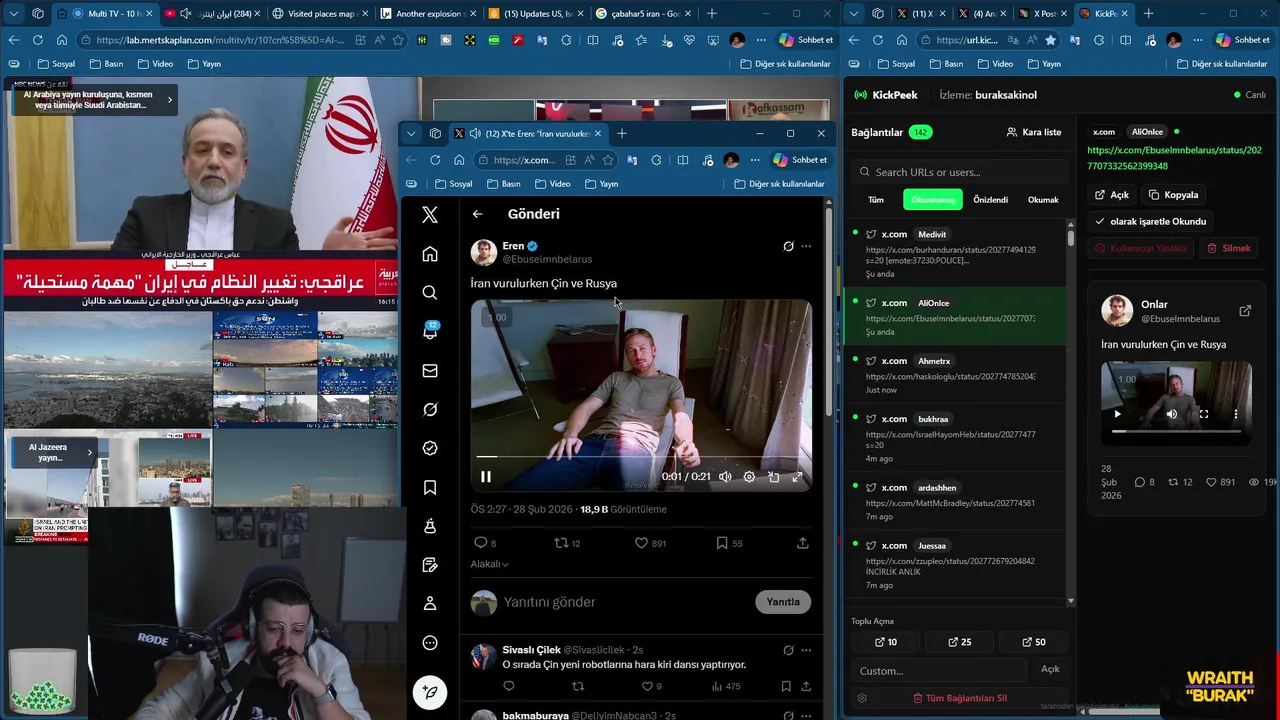Open the Copilot Sohbet et button in the X window
The image size is (1280, 720).
[800, 160]
